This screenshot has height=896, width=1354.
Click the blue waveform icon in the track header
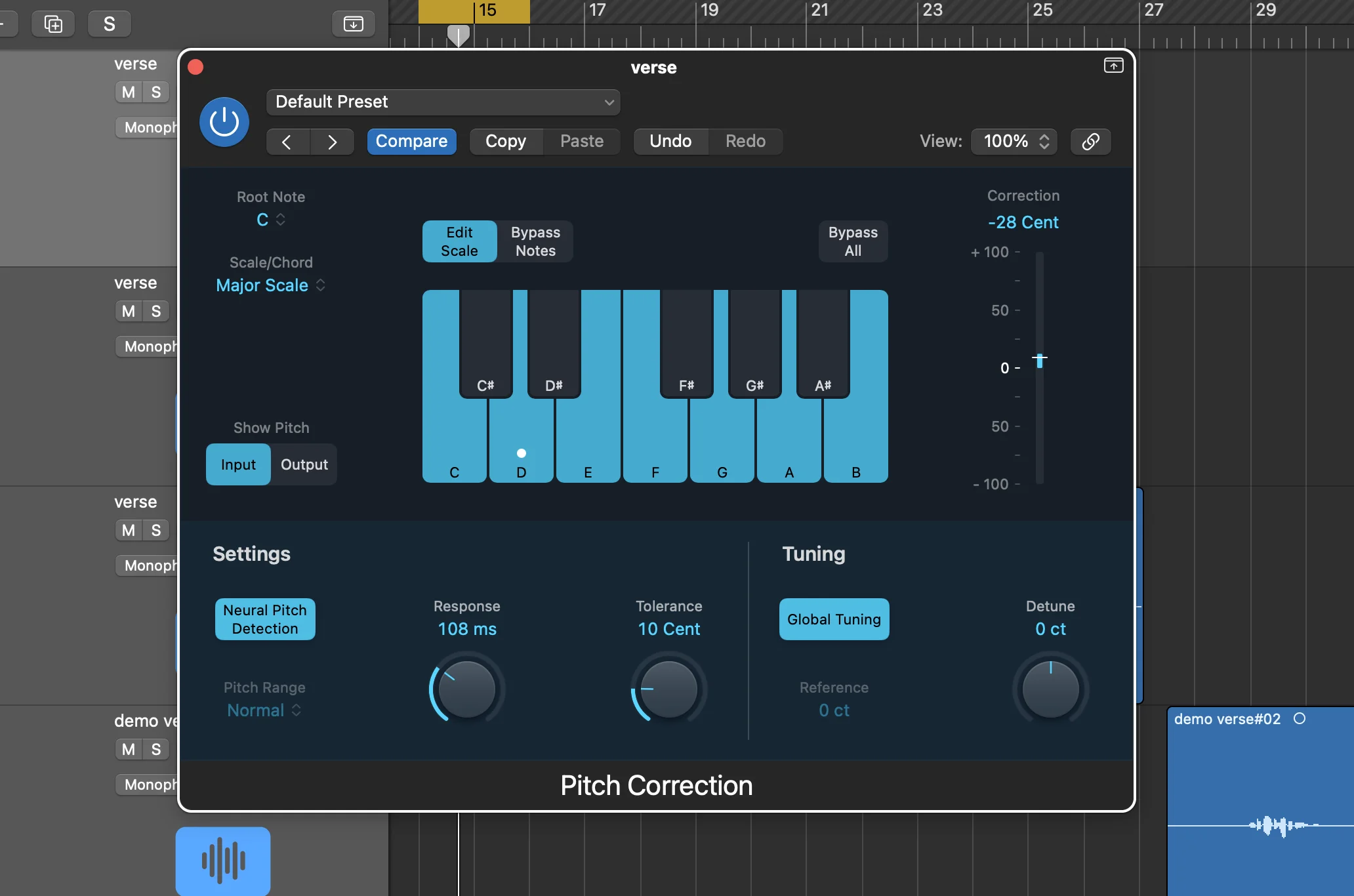tap(222, 860)
